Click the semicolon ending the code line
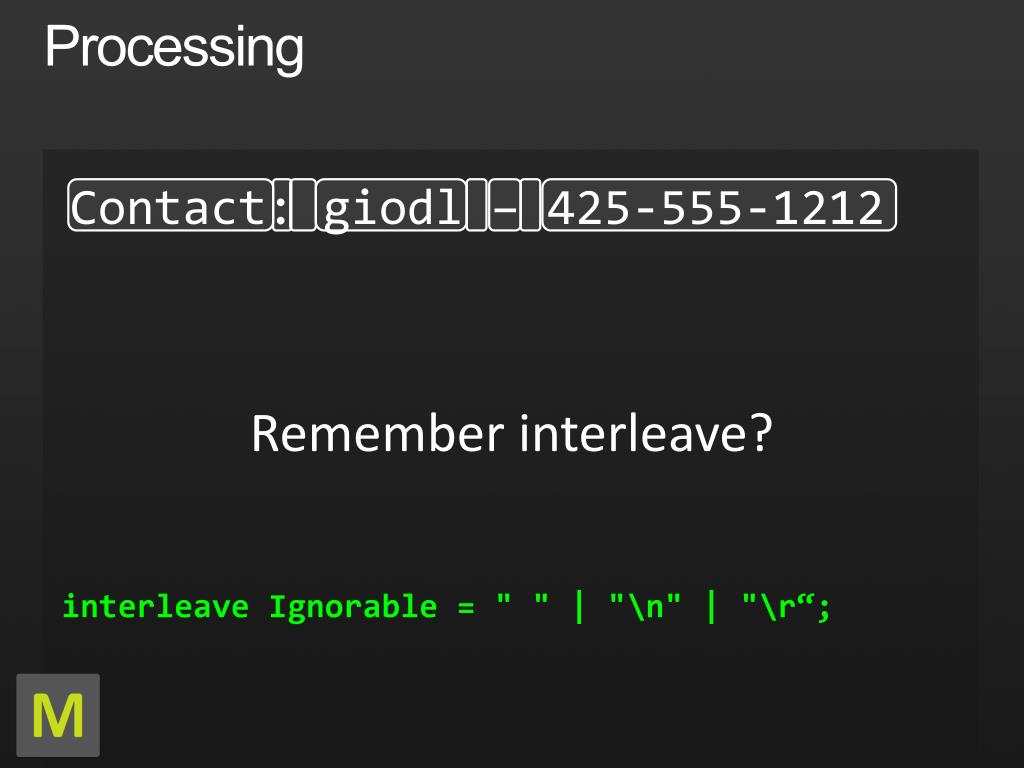1024x768 pixels. tap(822, 610)
